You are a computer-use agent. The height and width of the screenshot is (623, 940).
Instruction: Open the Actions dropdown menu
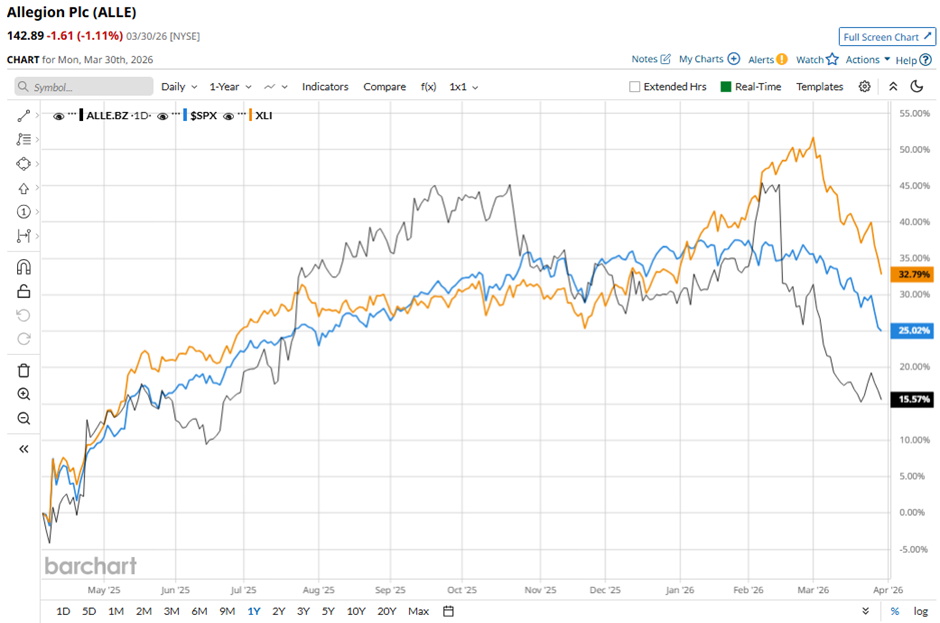[868, 59]
